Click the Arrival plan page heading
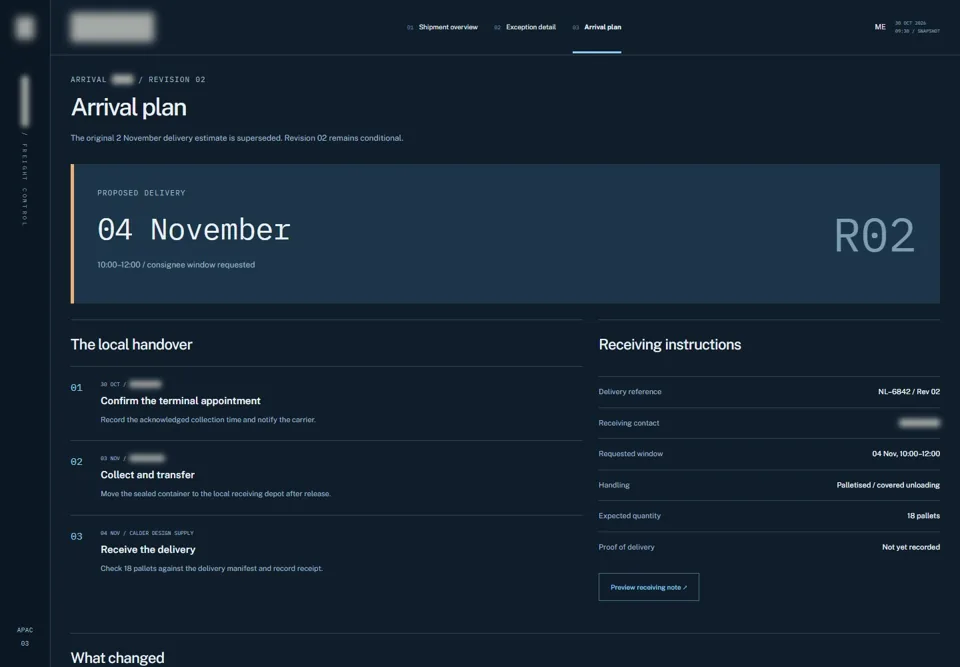960x667 pixels. (x=129, y=108)
